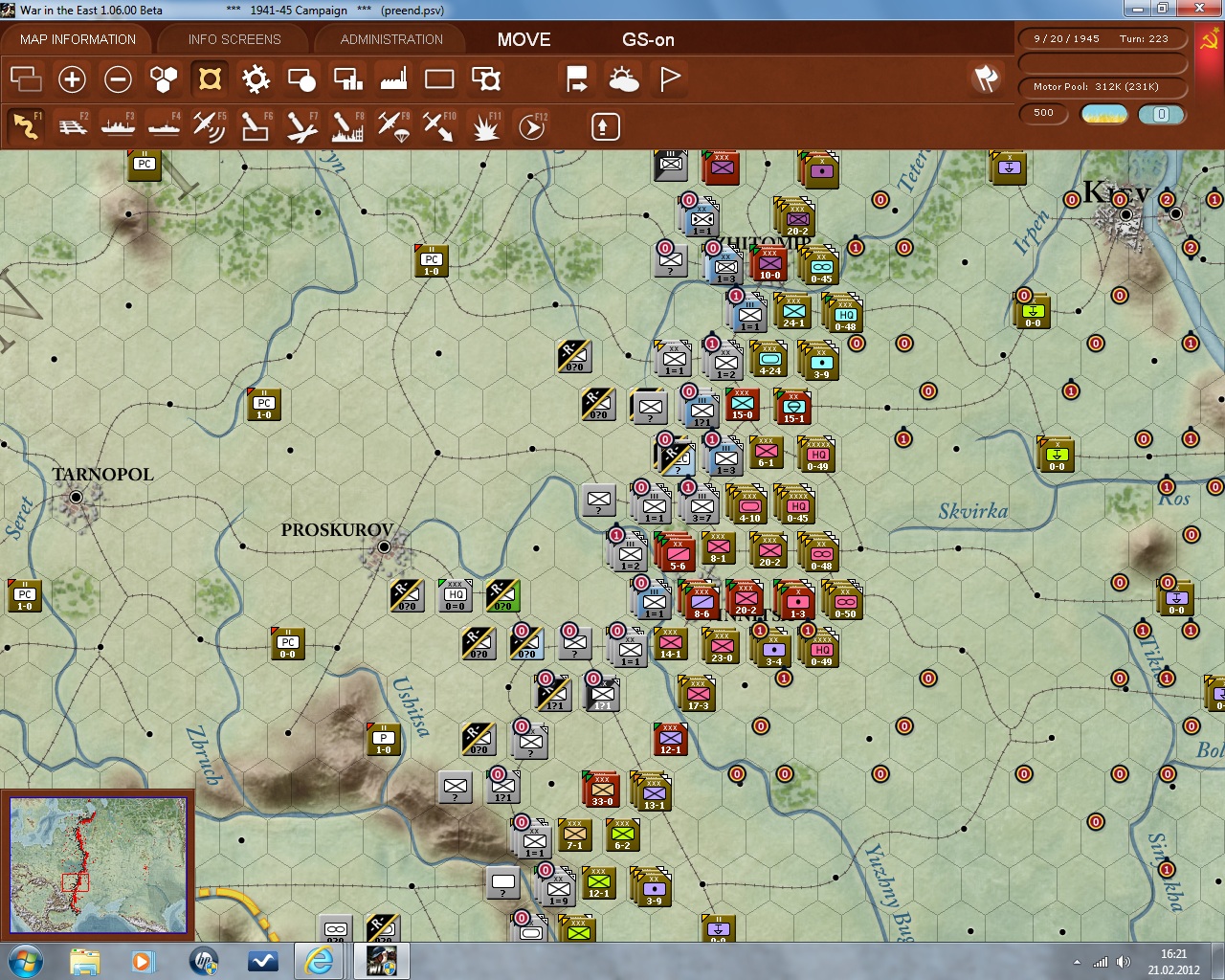Select the Proskurov city hex

(384, 547)
